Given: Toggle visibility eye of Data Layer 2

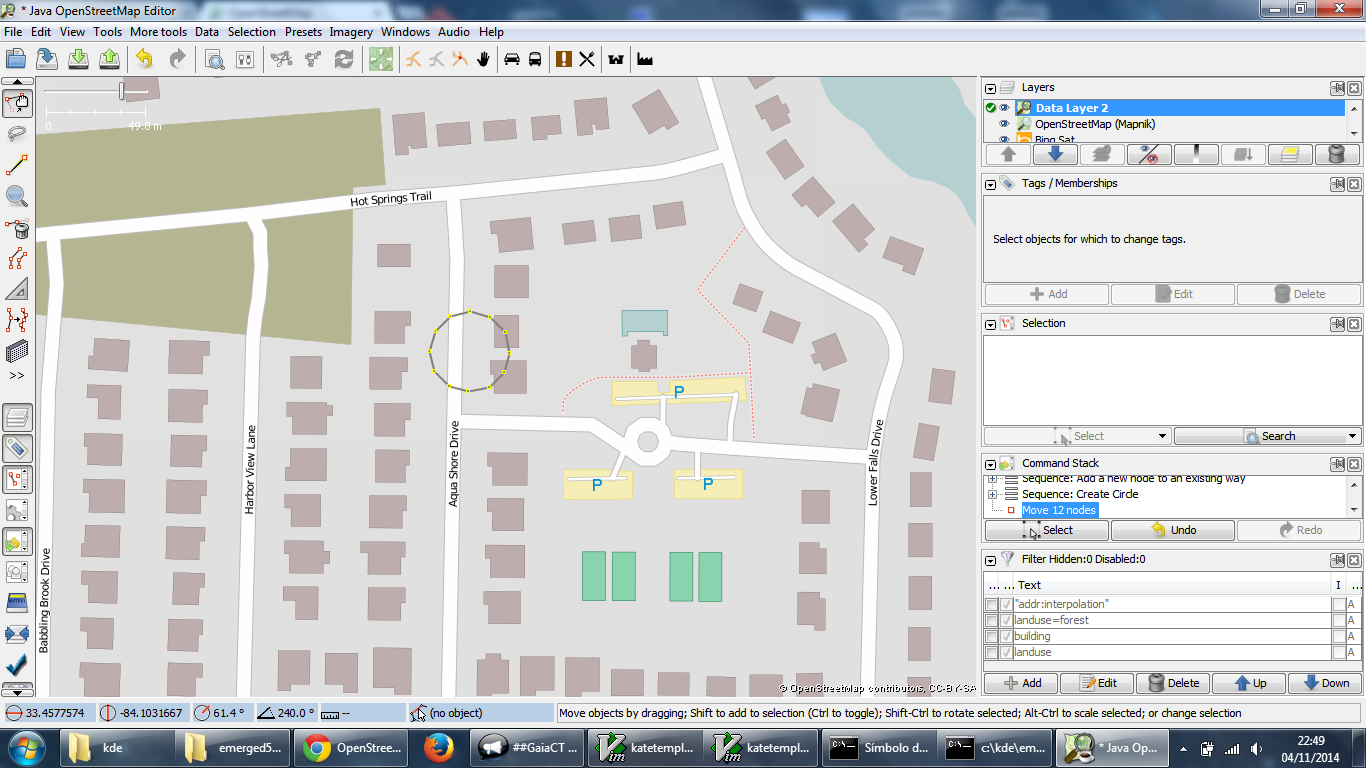Looking at the screenshot, I should pos(1005,108).
